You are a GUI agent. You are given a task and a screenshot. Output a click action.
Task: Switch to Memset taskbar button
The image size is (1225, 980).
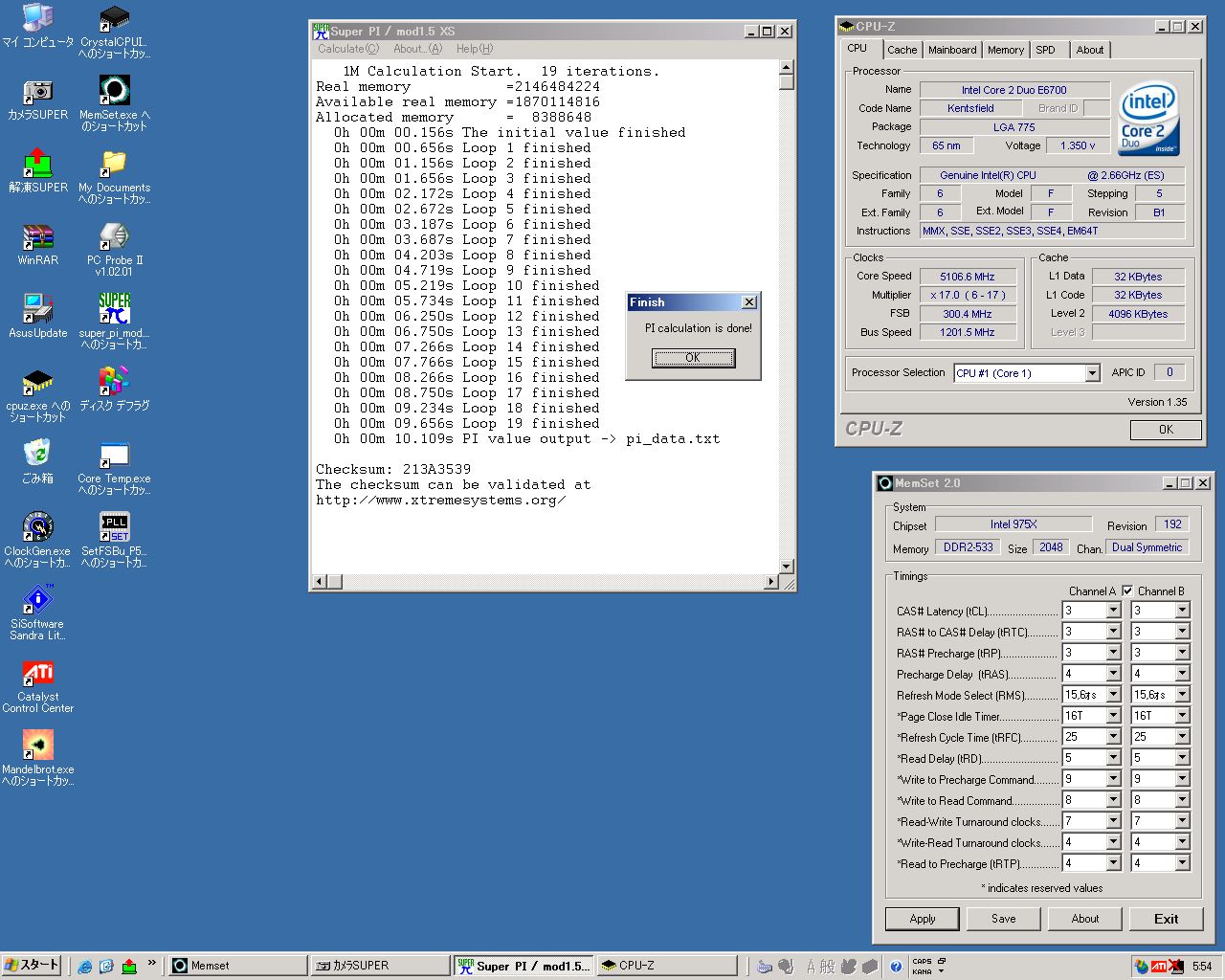coord(237,966)
